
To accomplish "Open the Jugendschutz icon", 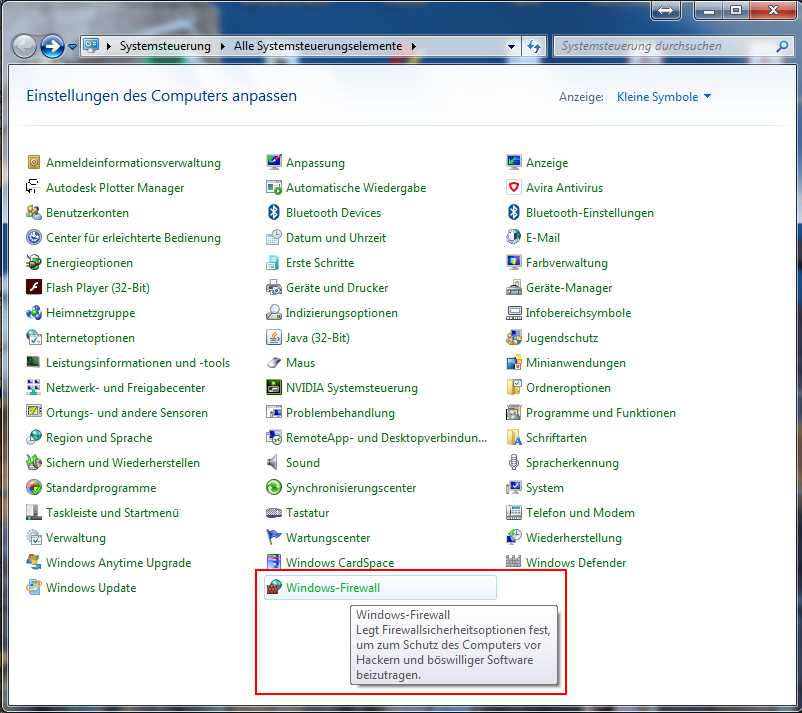I will [514, 337].
